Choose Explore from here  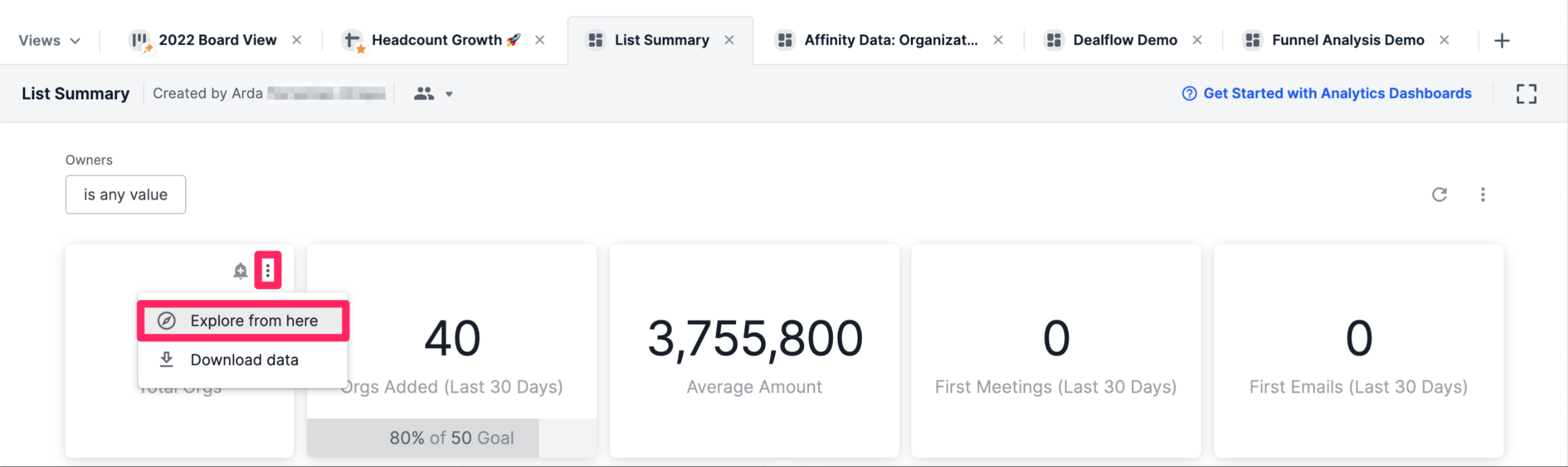click(x=243, y=321)
